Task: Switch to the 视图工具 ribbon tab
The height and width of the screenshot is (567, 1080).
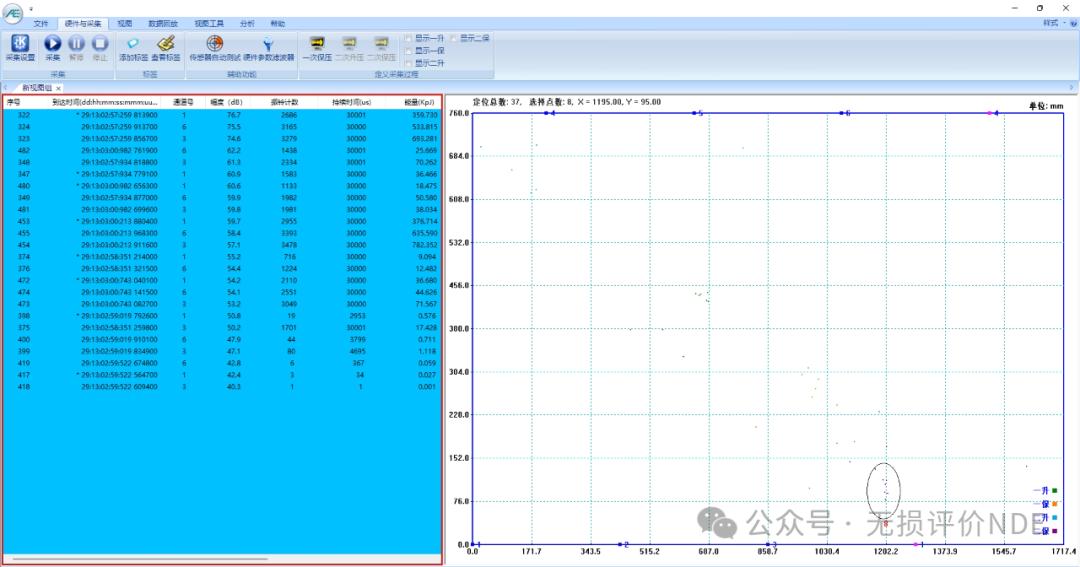Action: 209,23
